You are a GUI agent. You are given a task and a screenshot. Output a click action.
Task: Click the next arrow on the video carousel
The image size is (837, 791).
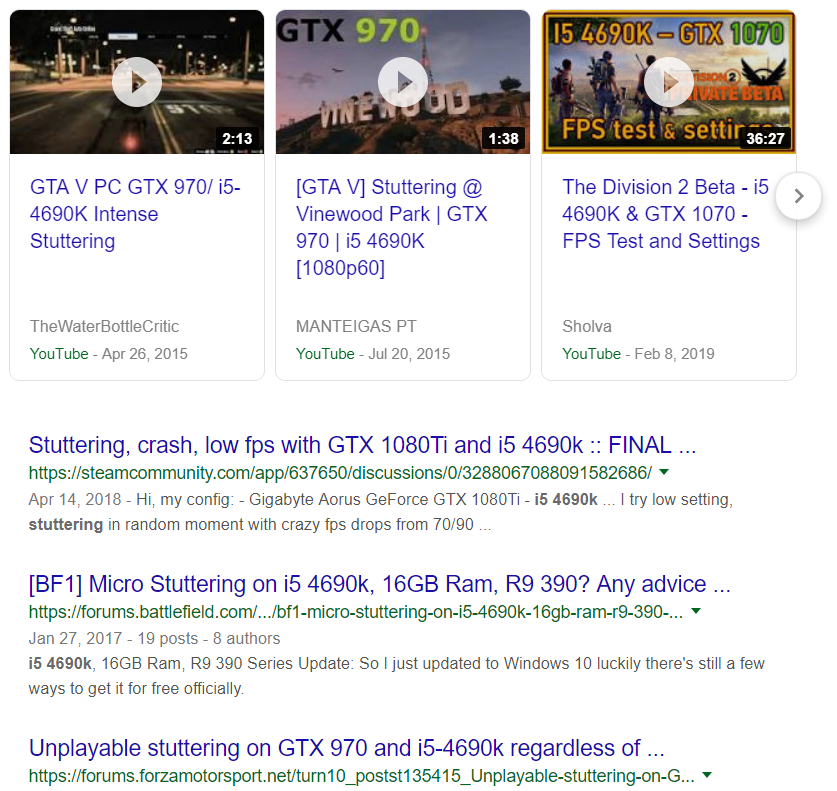(x=799, y=196)
